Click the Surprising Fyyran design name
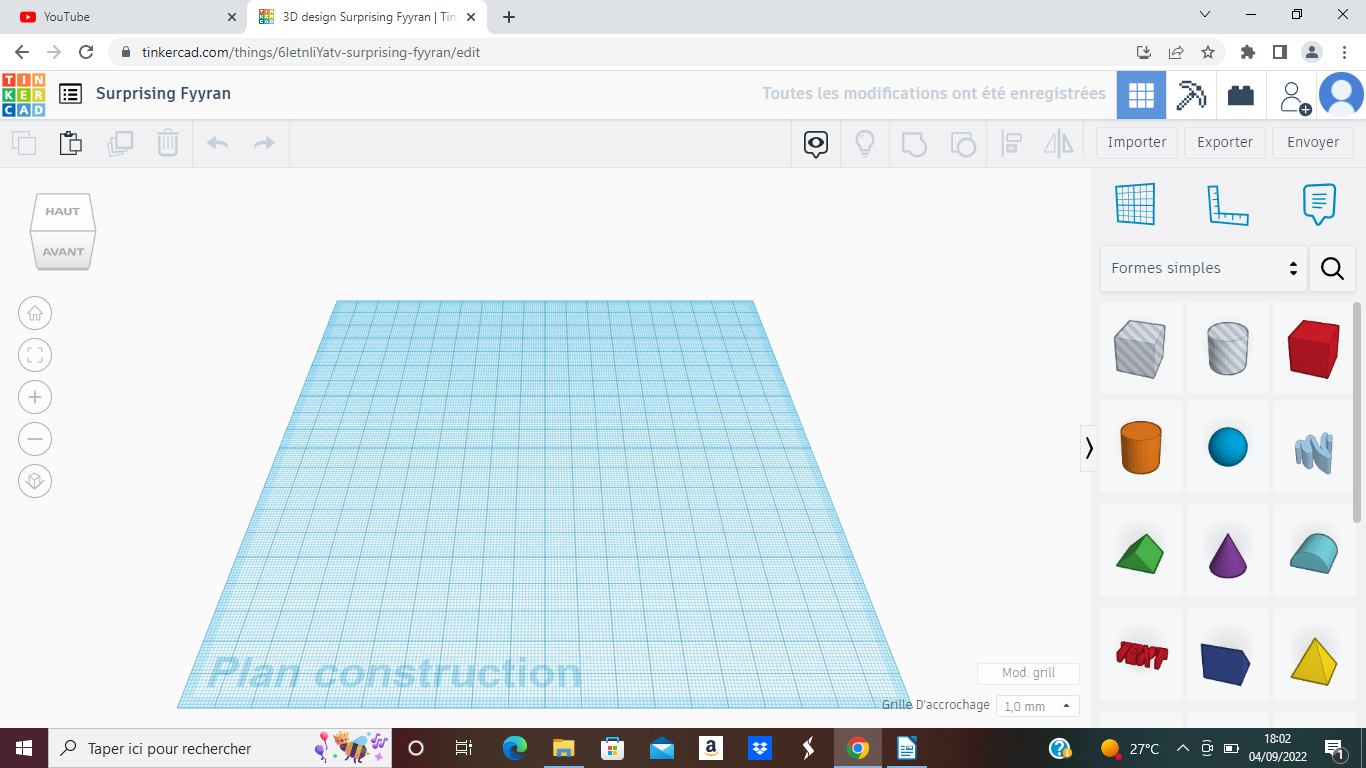The height and width of the screenshot is (768, 1366). [163, 93]
